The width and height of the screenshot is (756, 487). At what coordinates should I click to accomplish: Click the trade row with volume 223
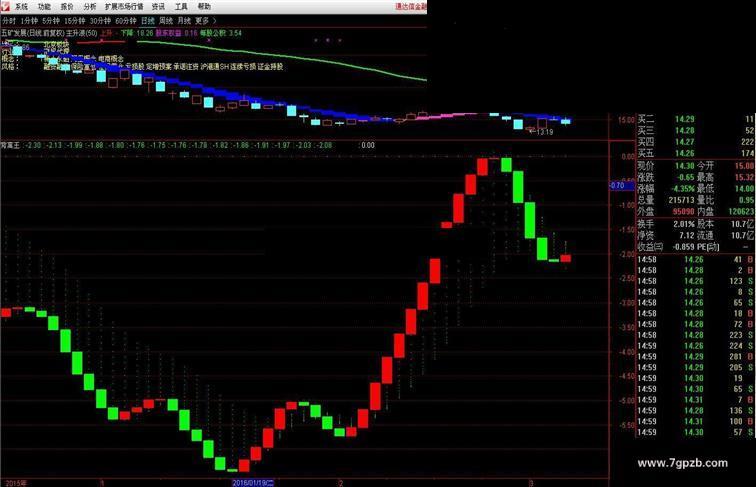click(695, 335)
